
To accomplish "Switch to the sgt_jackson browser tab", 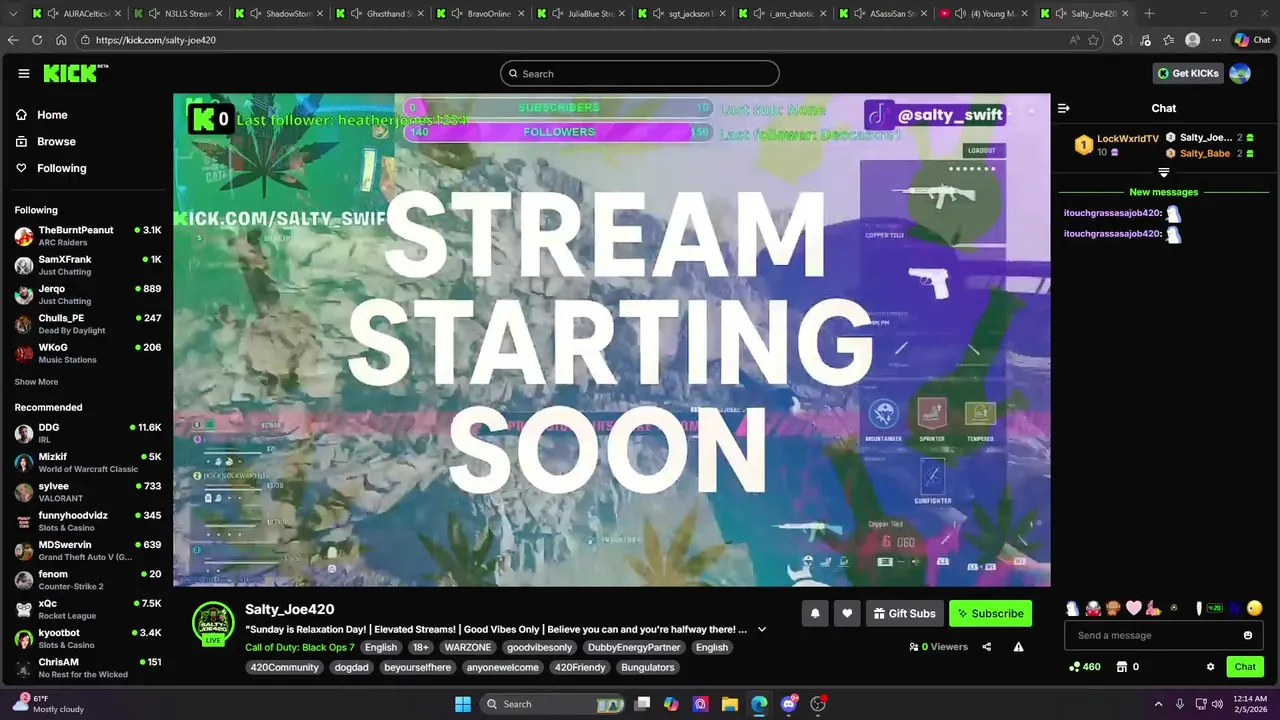I will click(682, 14).
